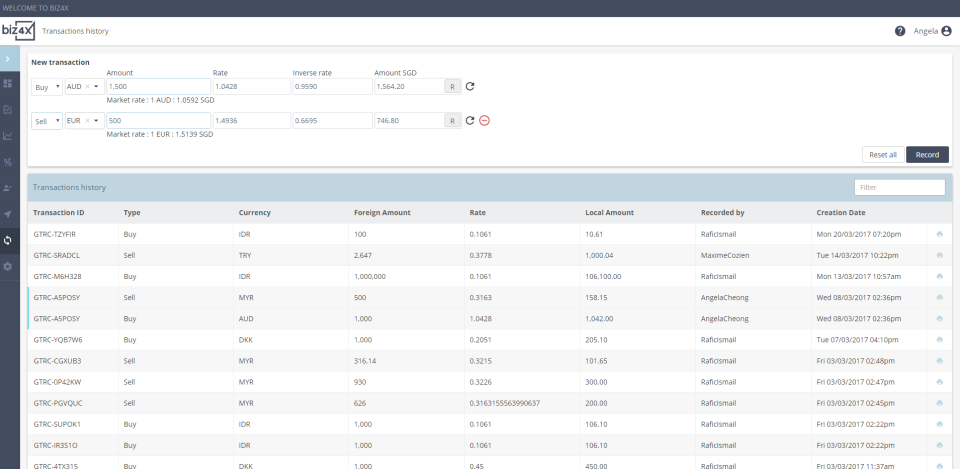Click the MaximeCozien recorded-by cell
Screen dimensions: 960x469
[753, 255]
